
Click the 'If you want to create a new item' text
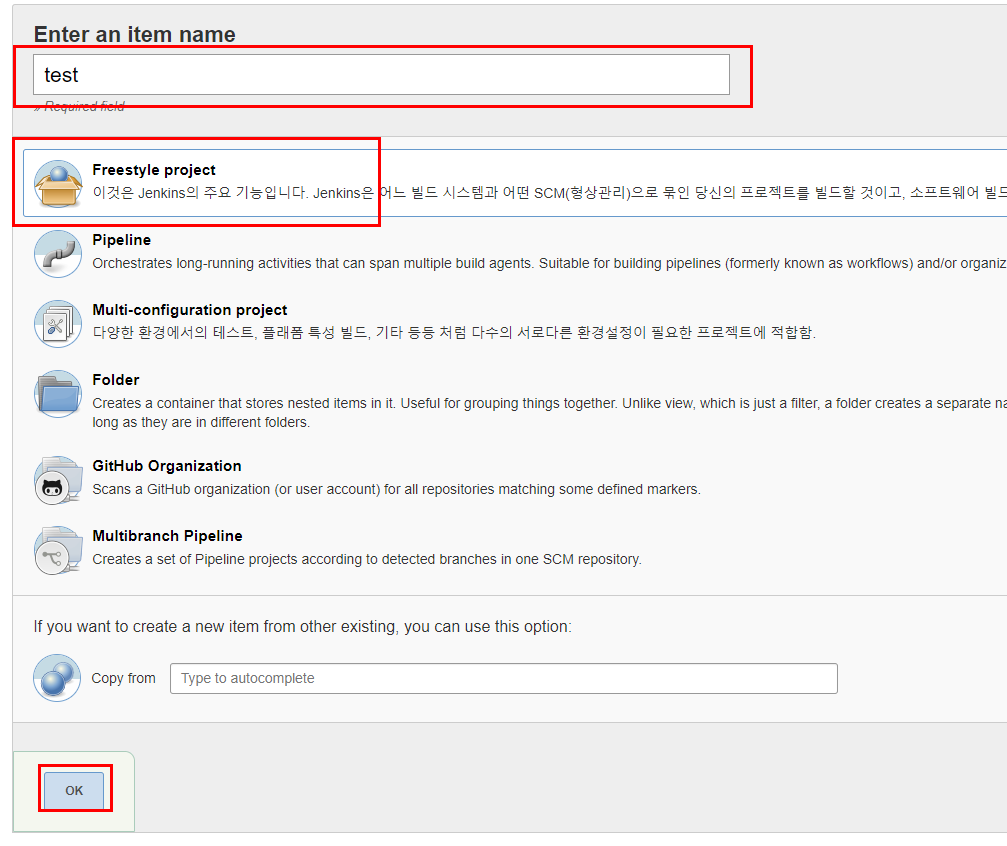(x=302, y=626)
